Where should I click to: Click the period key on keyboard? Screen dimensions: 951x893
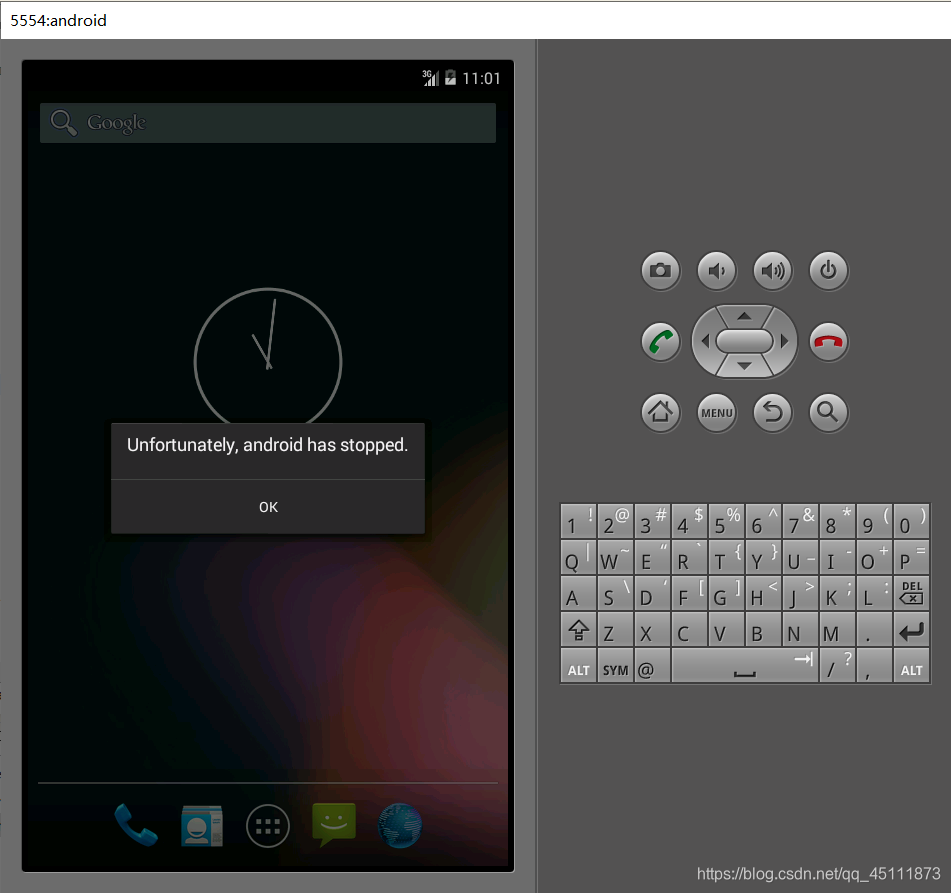click(x=874, y=629)
